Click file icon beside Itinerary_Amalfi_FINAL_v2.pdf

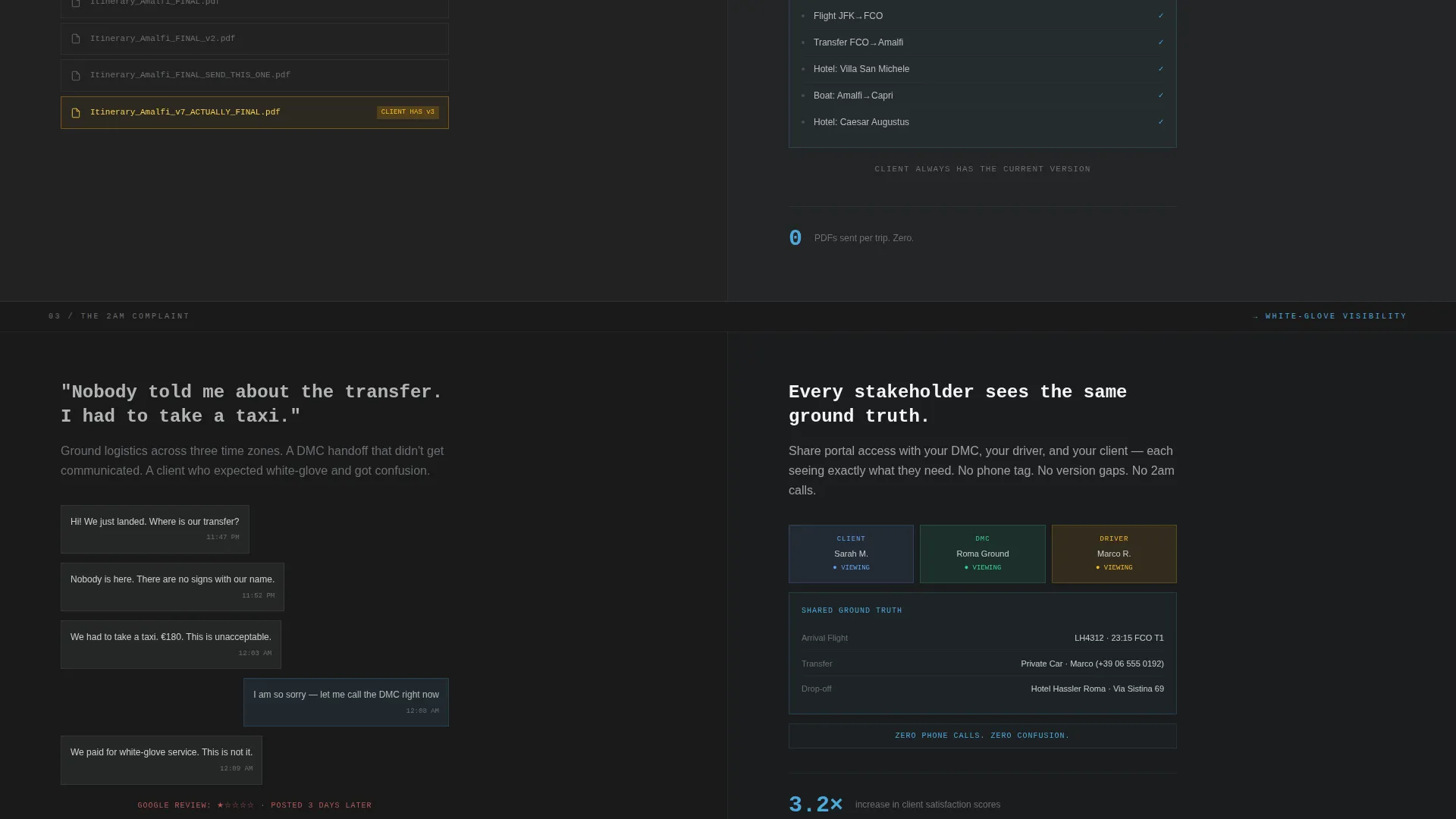[x=76, y=39]
